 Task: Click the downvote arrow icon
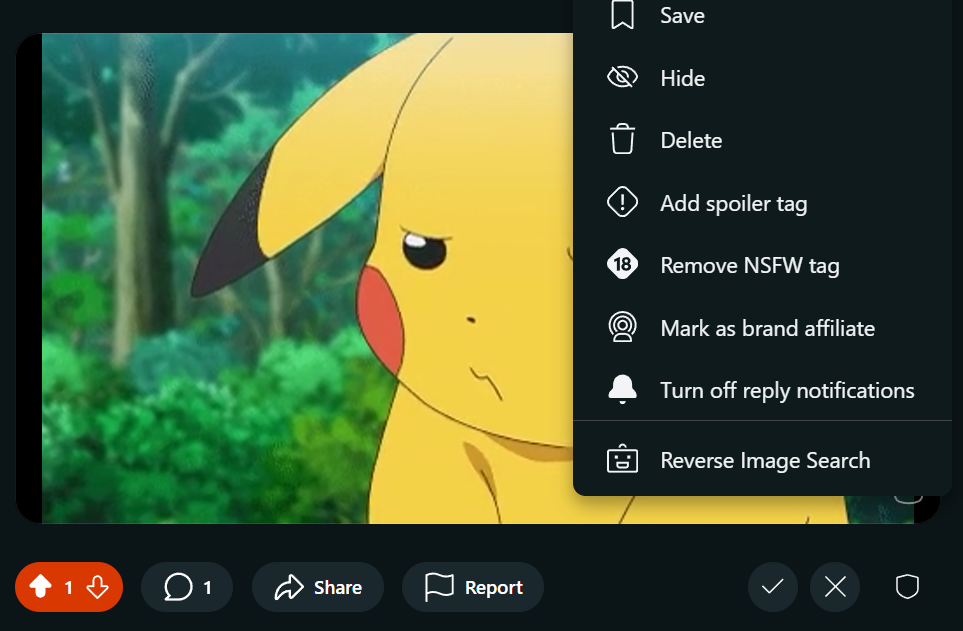click(98, 587)
